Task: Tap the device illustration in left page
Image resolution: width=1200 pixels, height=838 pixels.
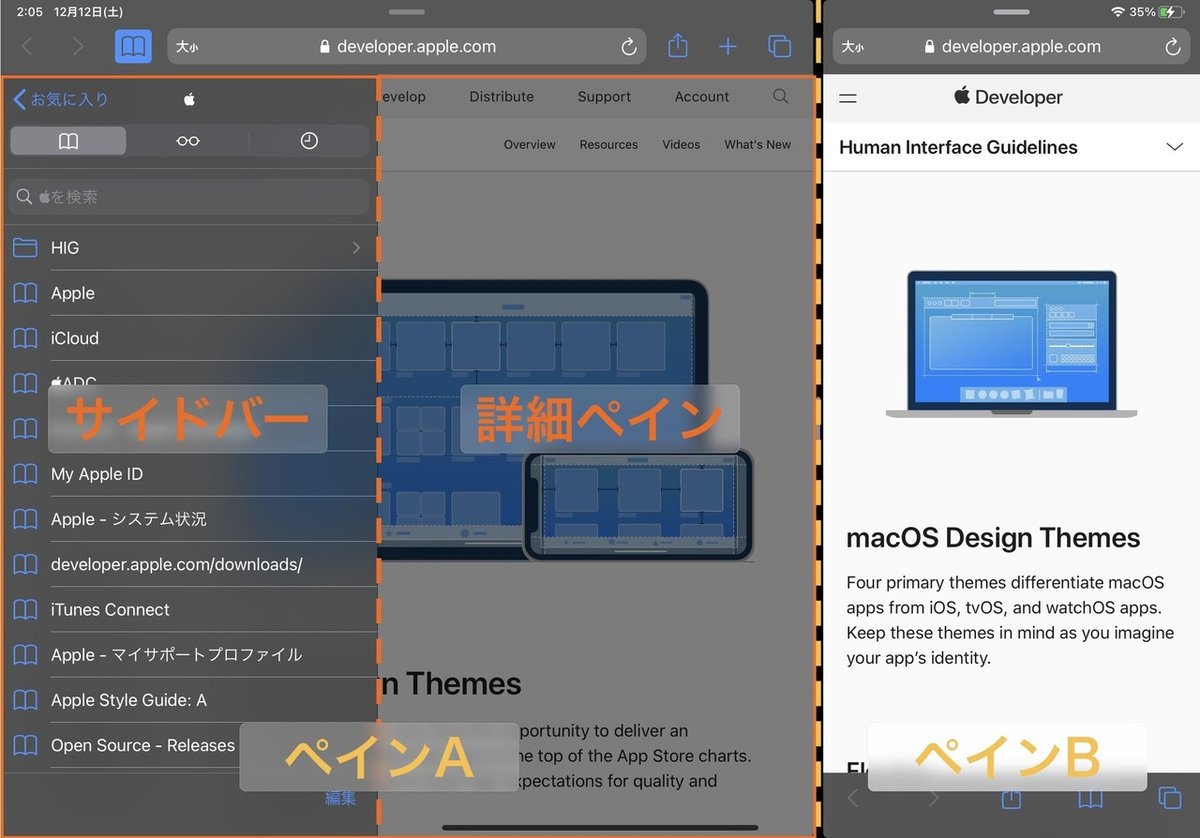Action: 566,420
